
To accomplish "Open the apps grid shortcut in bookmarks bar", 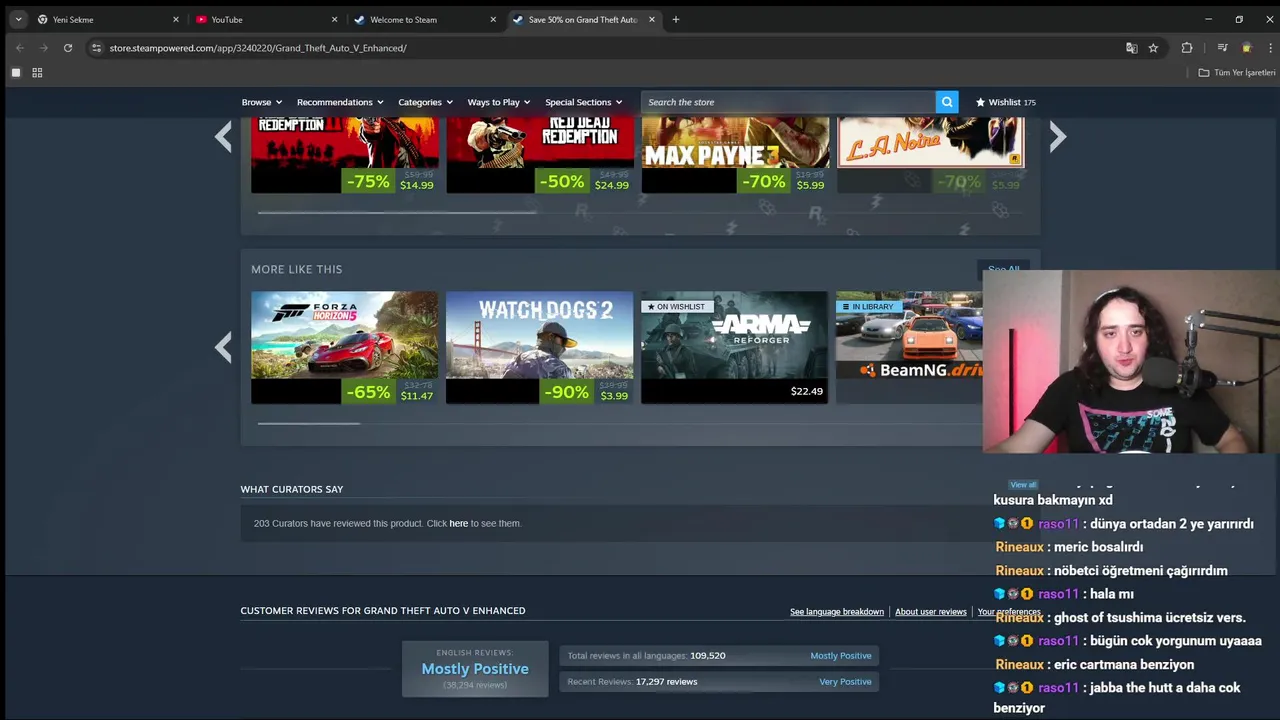I will click(37, 73).
